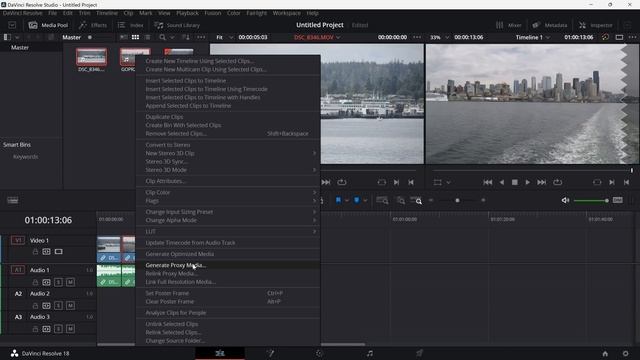
Task: Toggle loop in timeline viewer
Action: click(x=557, y=182)
